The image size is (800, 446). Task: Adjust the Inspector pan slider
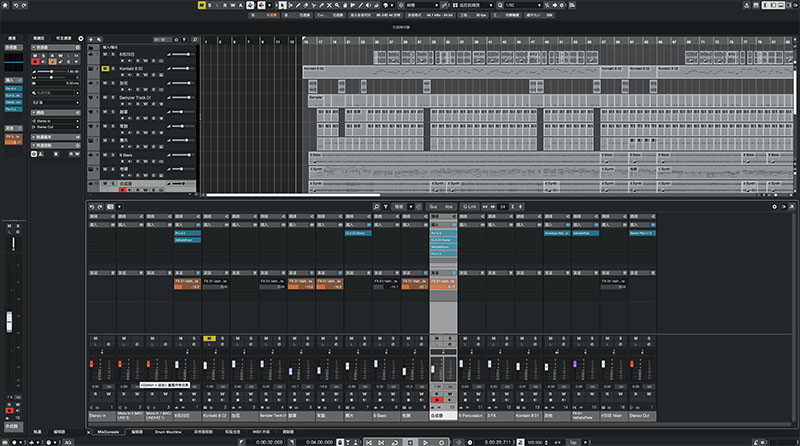[x=51, y=77]
